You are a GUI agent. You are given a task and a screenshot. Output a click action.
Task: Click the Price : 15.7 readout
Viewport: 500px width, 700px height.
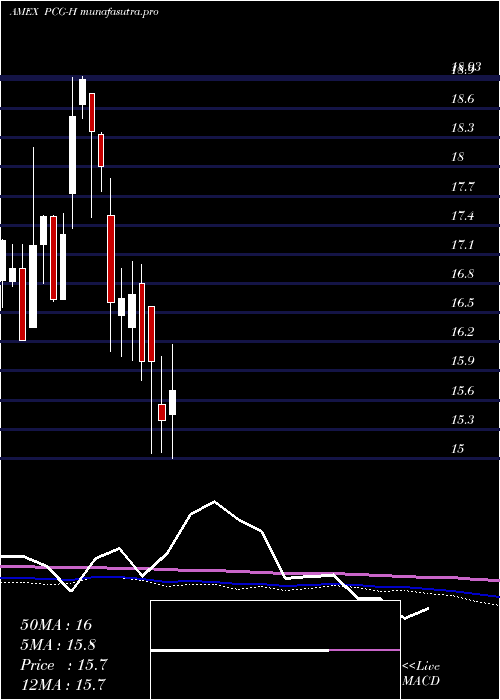64,665
